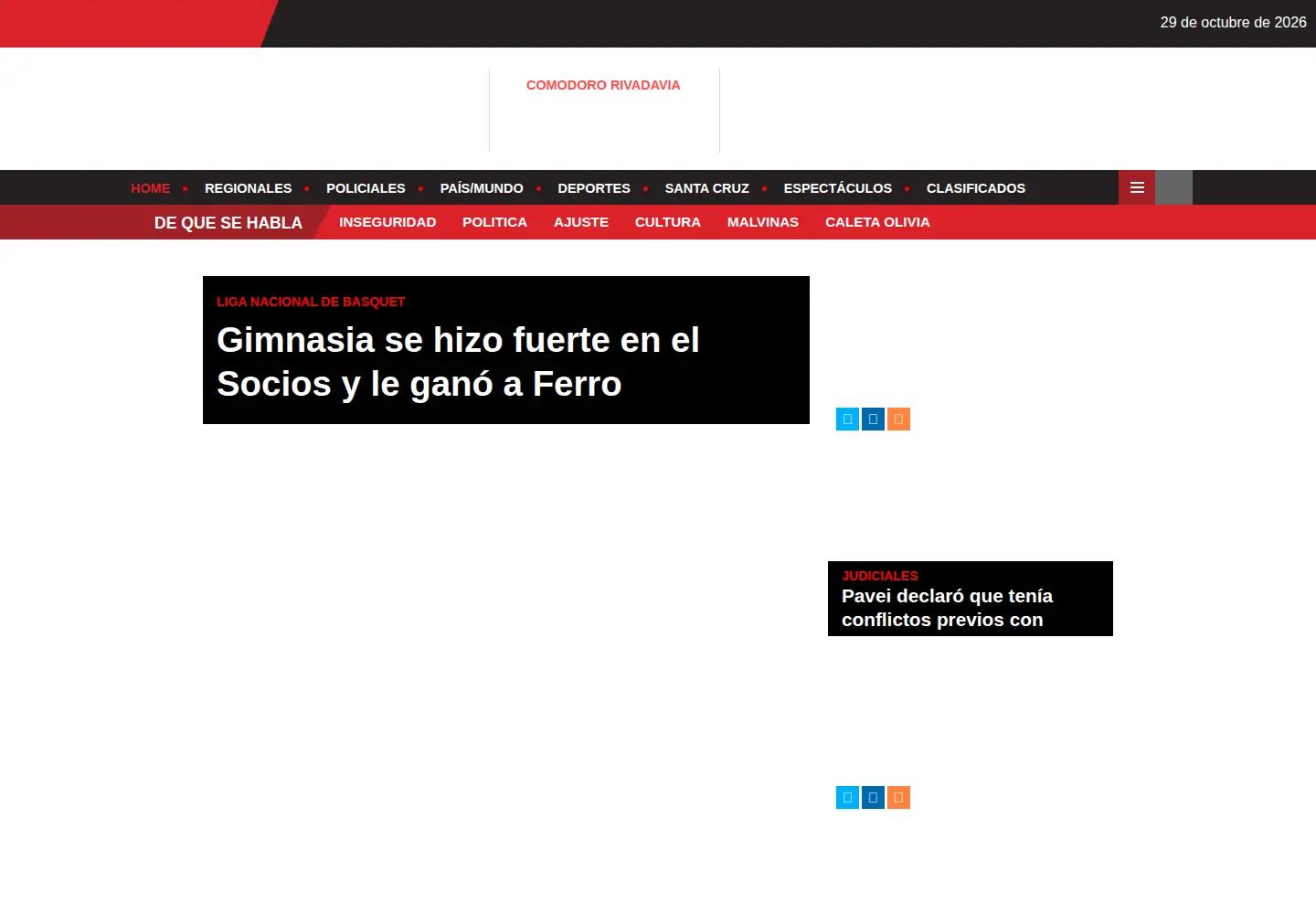This screenshot has width=1316, height=914.
Task: Click the dark blue share icon below the Pavei headline
Action: click(x=873, y=798)
